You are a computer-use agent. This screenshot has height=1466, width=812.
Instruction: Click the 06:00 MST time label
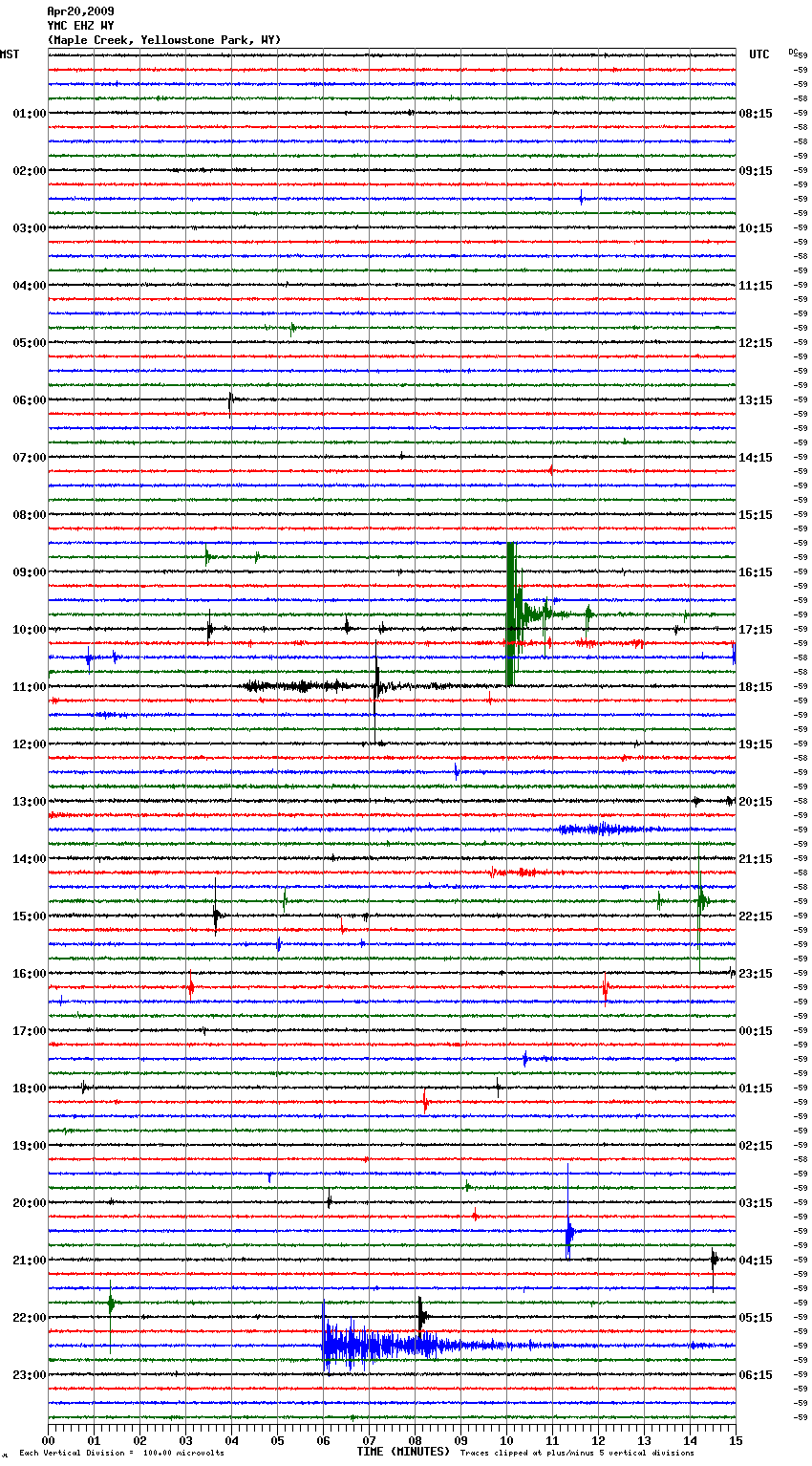pyautogui.click(x=30, y=400)
